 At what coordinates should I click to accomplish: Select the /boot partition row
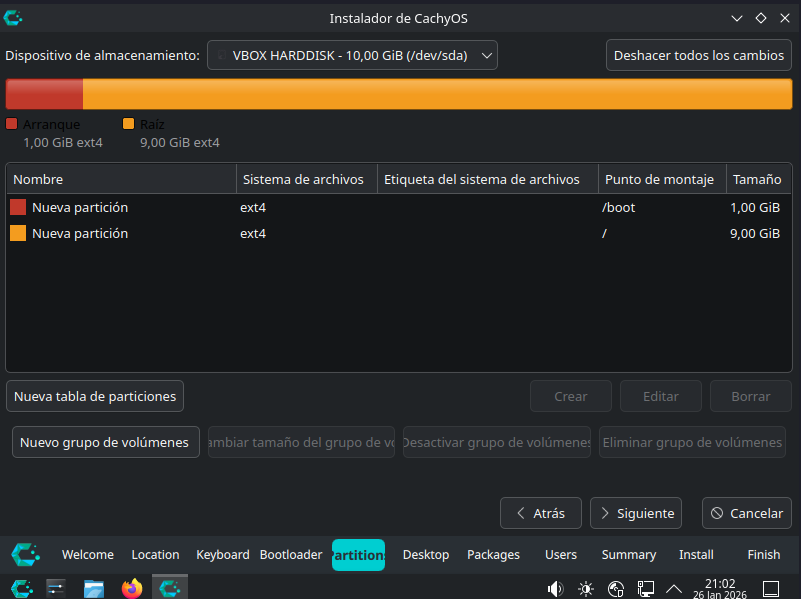tap(398, 208)
